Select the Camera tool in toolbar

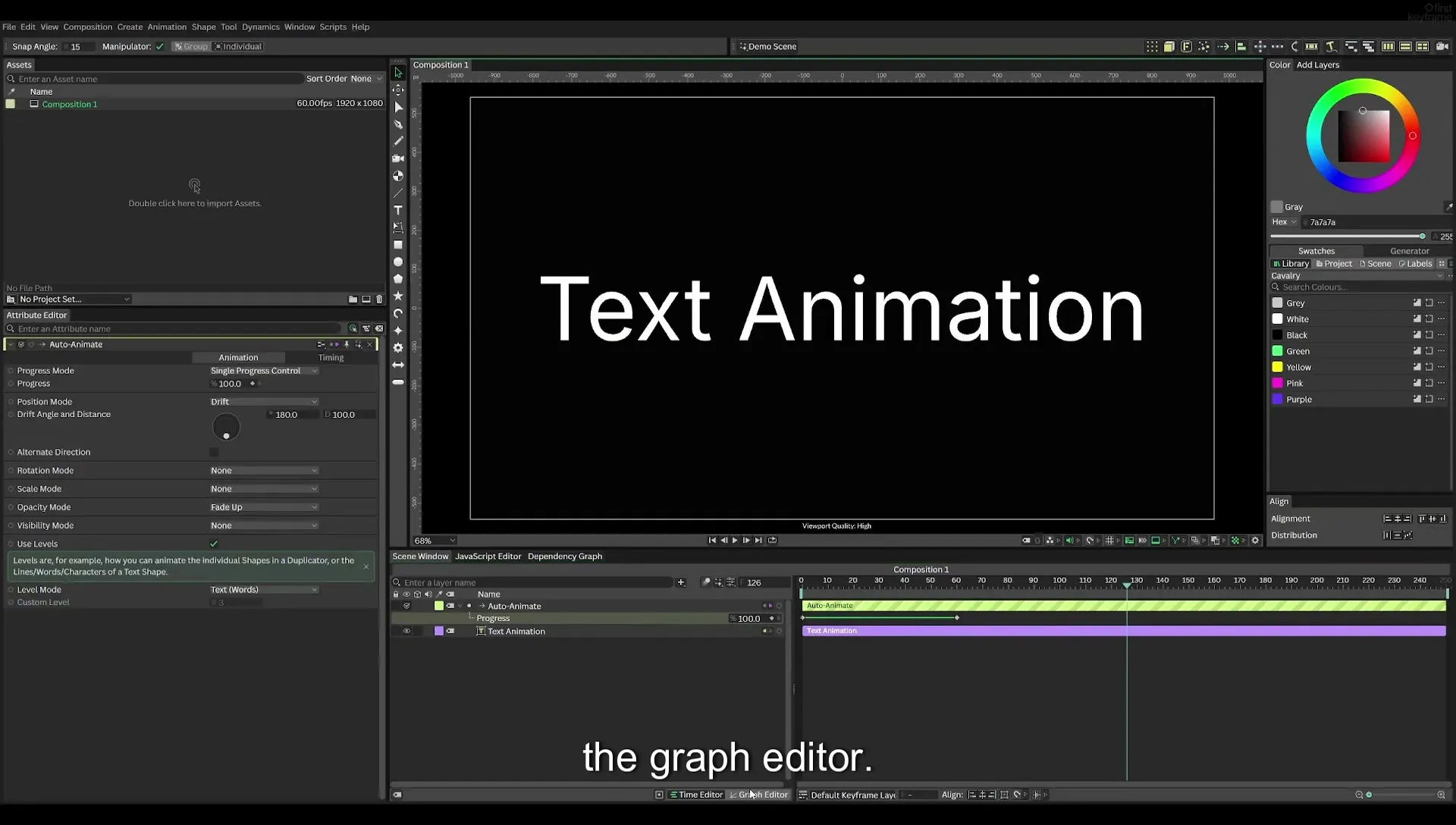pyautogui.click(x=398, y=158)
